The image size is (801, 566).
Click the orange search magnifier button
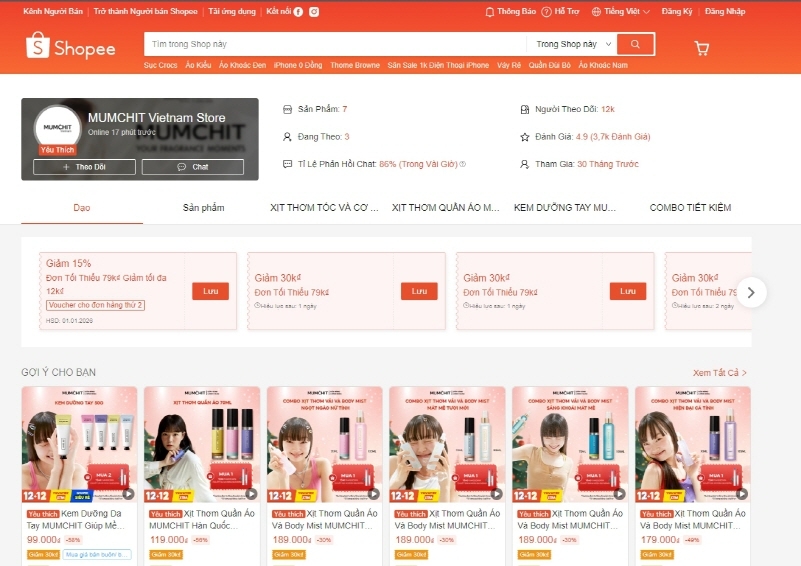[x=635, y=44]
